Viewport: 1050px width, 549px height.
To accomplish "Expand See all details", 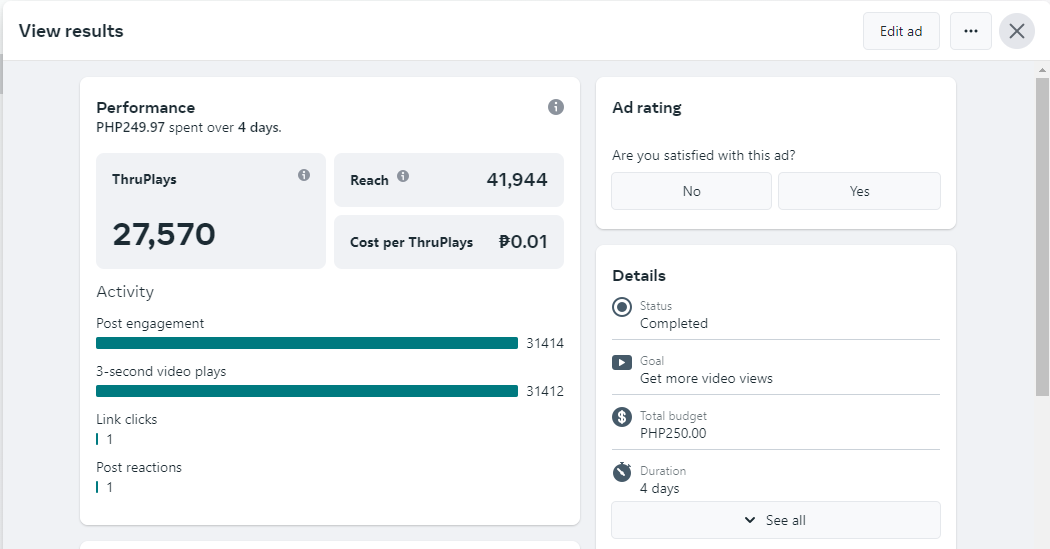I will [776, 520].
